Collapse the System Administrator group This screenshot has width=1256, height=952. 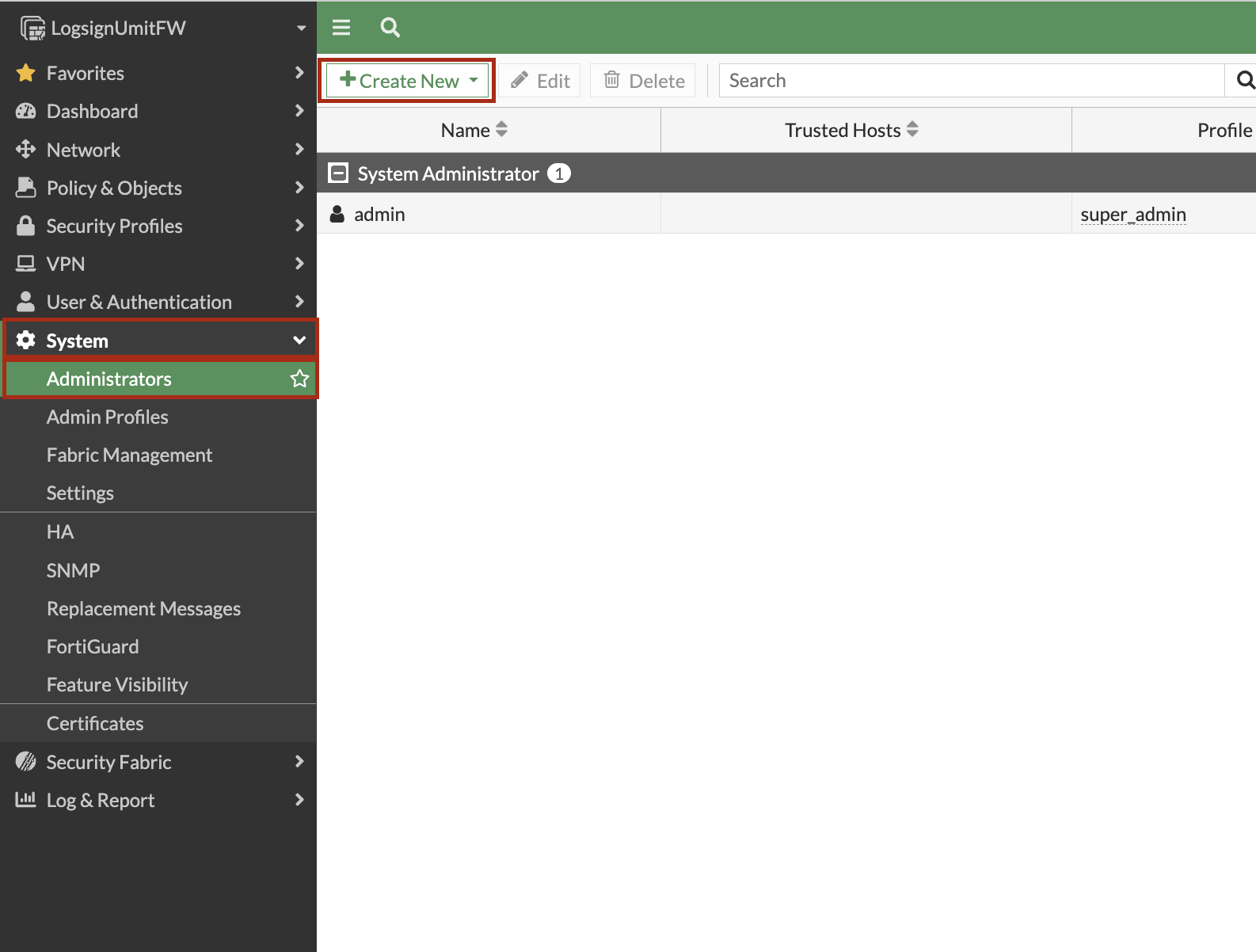coord(338,173)
